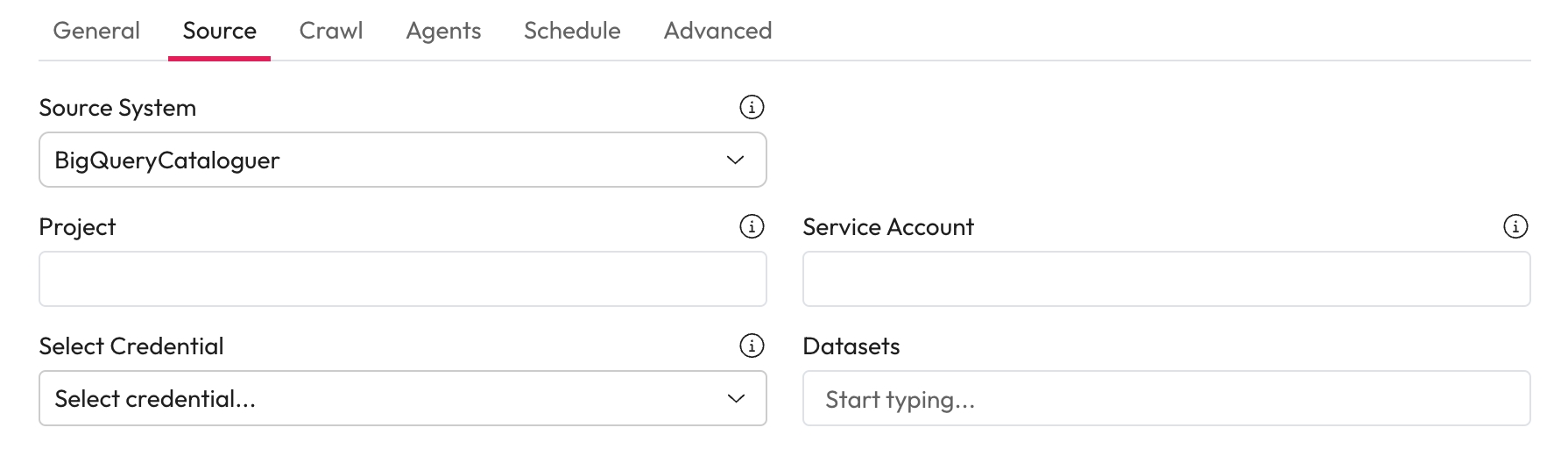Open the Crawl tab

[x=331, y=31]
